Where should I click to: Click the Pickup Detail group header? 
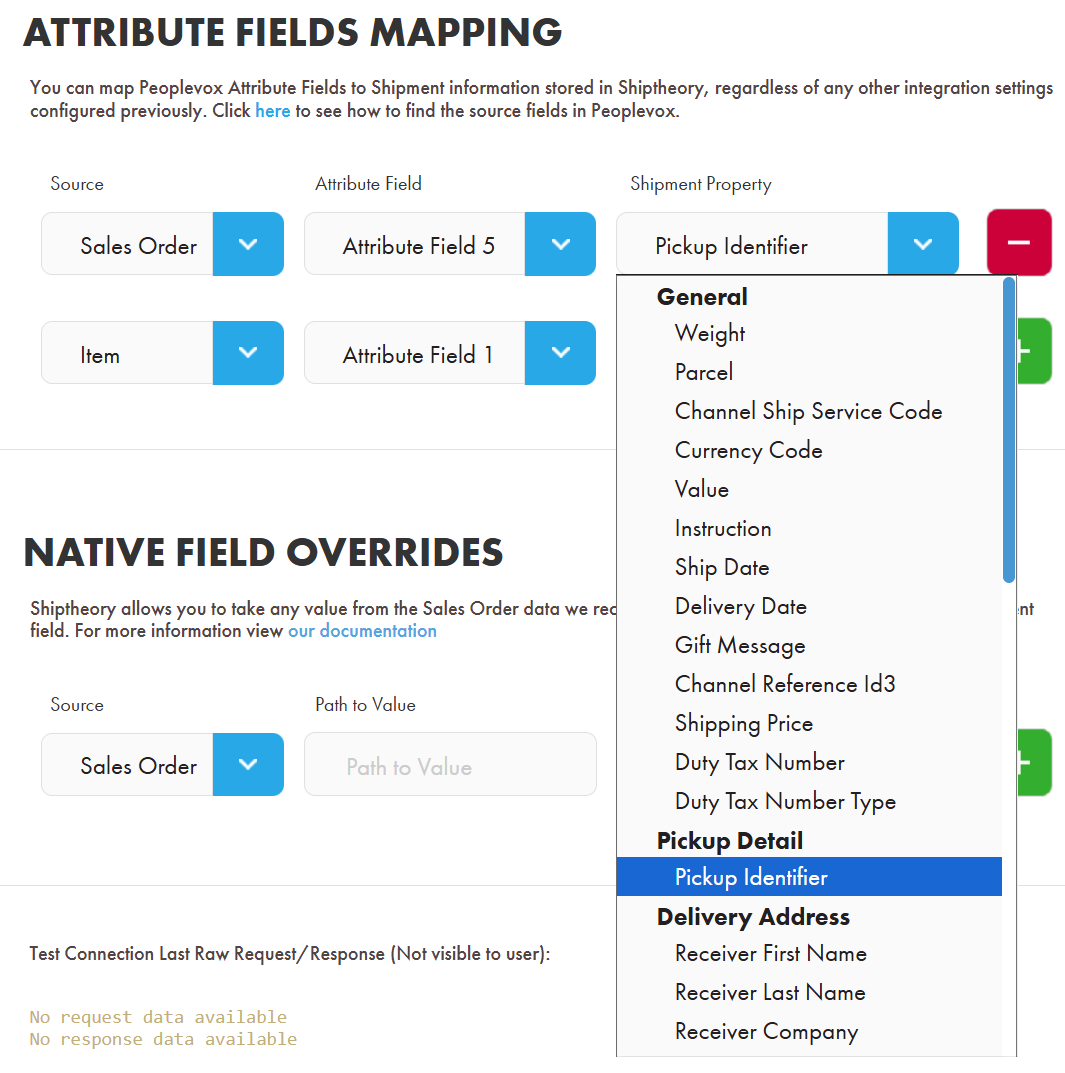[x=730, y=840]
